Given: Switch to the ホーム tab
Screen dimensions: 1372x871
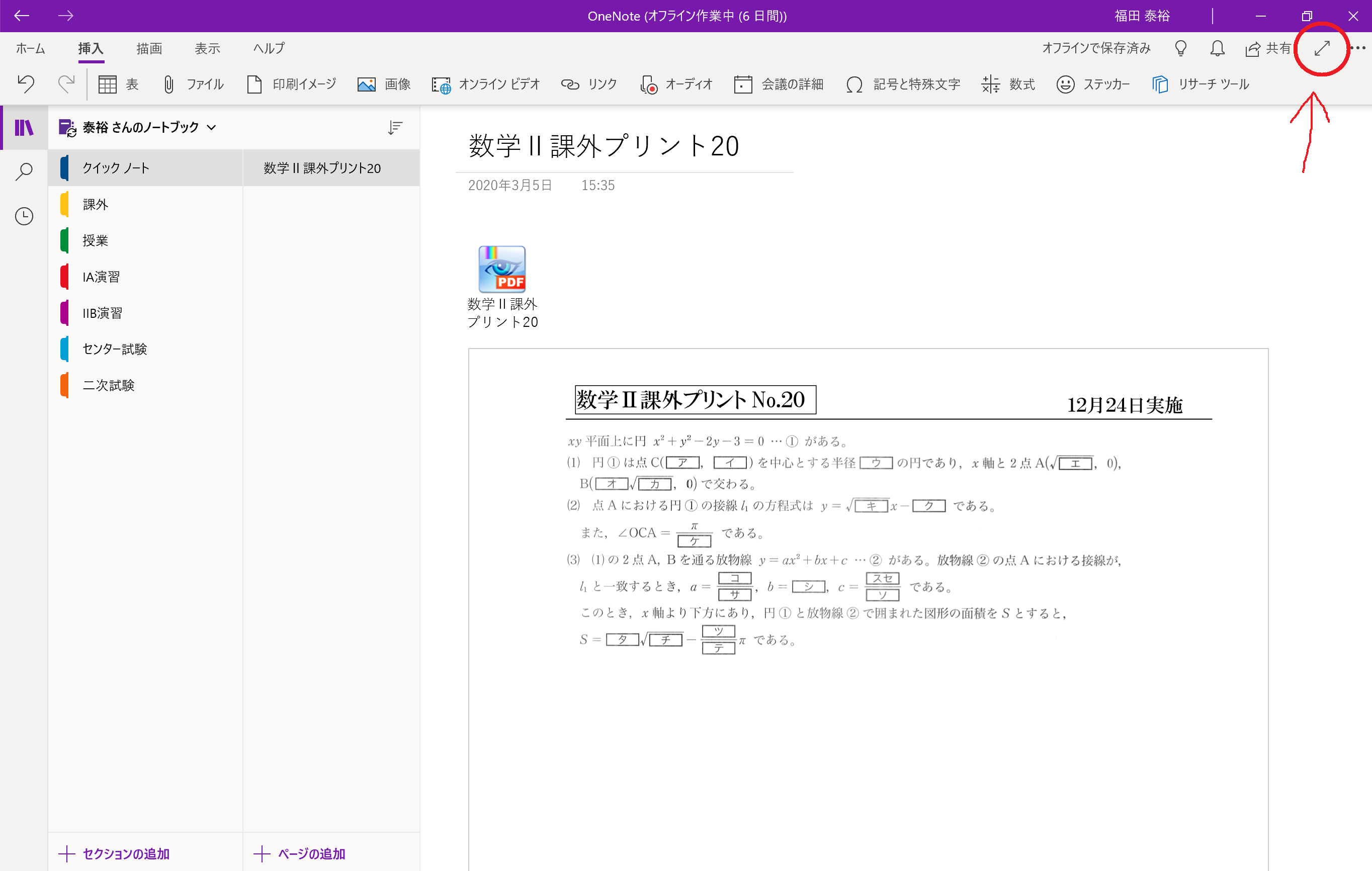Looking at the screenshot, I should (x=30, y=48).
